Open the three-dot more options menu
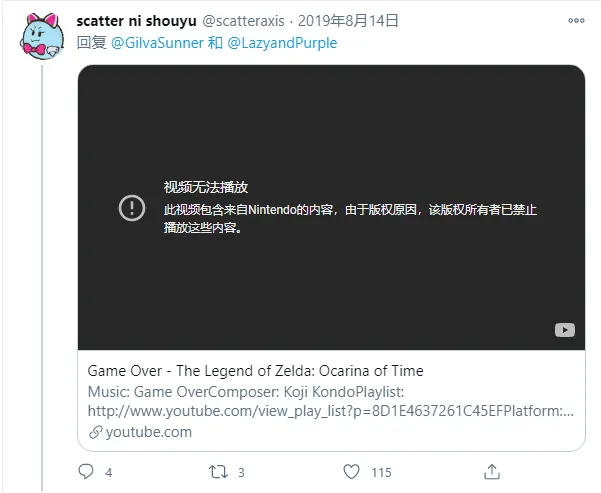The image size is (601, 493). (576, 21)
